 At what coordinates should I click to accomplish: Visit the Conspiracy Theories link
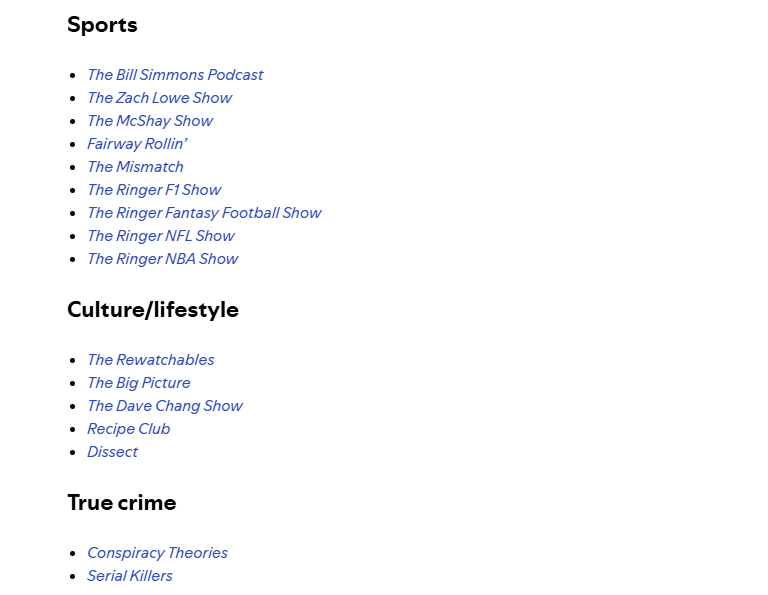point(157,553)
